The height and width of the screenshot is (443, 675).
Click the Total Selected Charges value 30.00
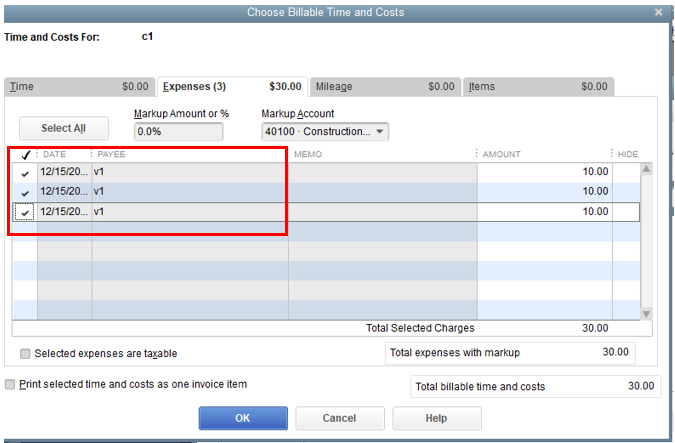(595, 328)
